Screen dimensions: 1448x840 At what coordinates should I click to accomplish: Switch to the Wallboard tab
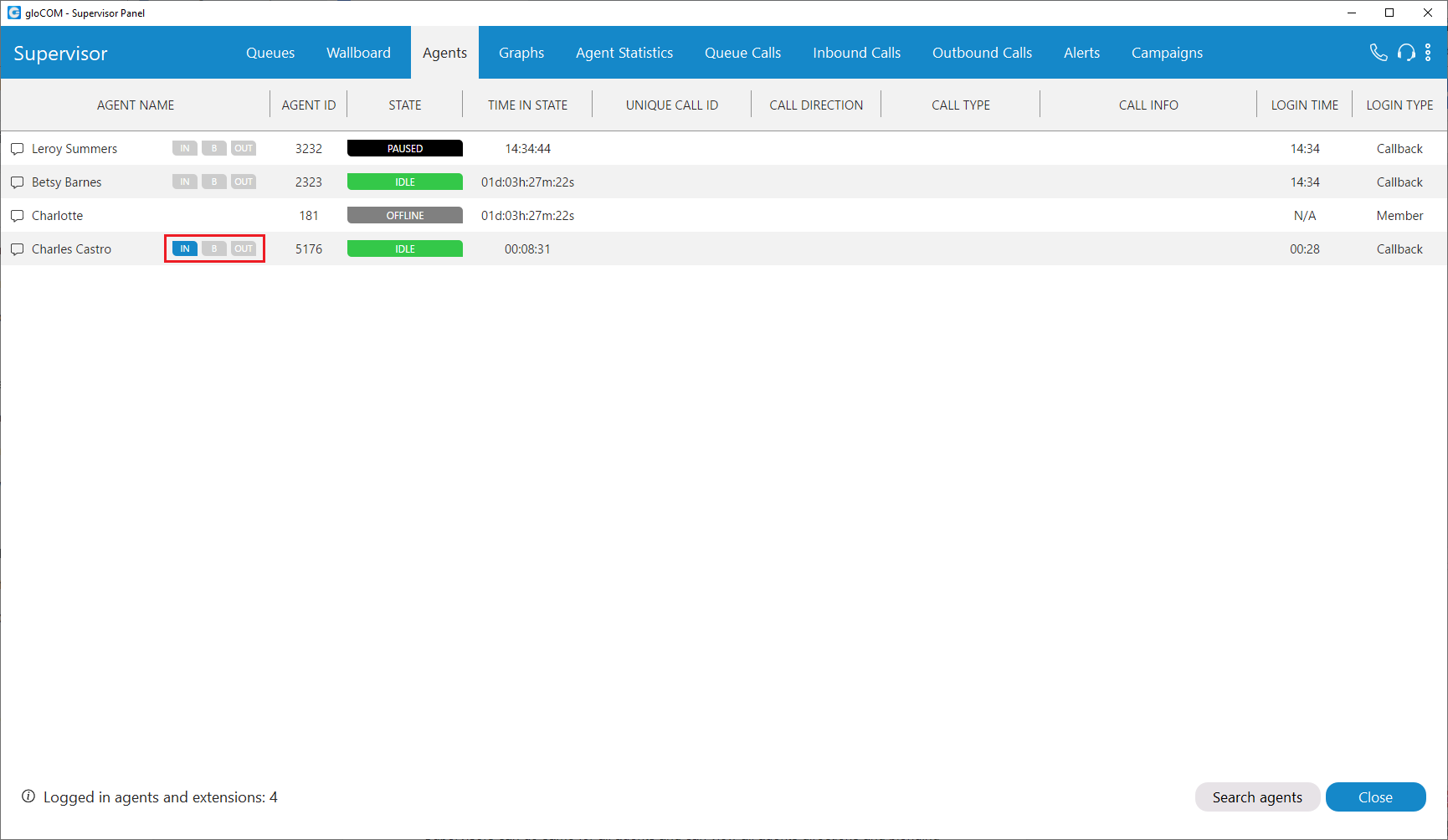pos(358,53)
